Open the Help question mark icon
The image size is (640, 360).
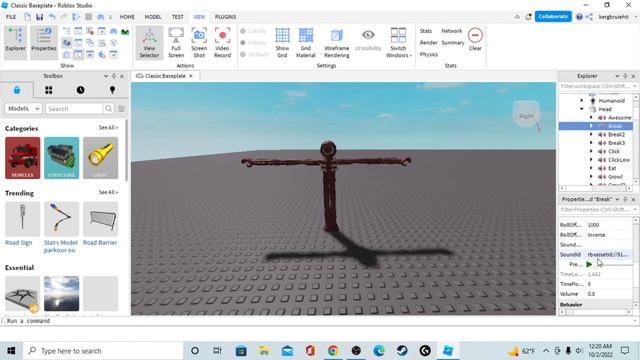(579, 17)
